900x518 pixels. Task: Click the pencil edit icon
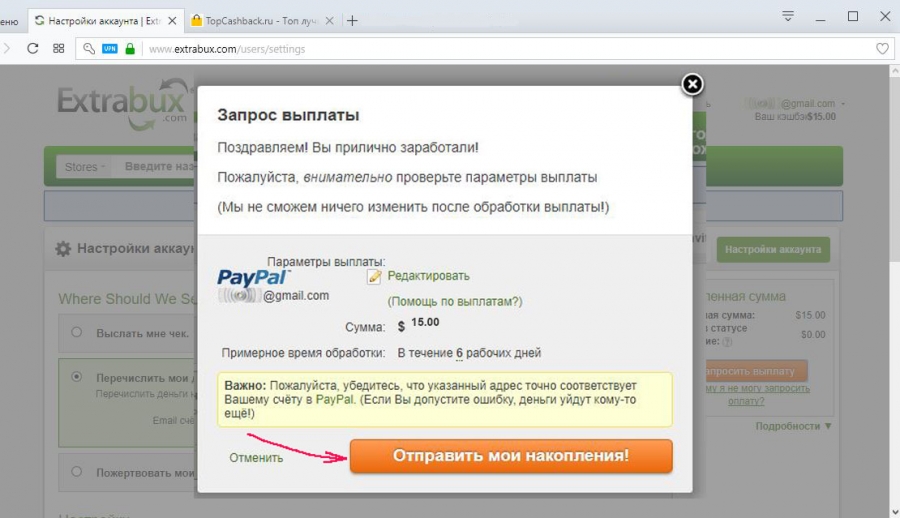(x=374, y=276)
